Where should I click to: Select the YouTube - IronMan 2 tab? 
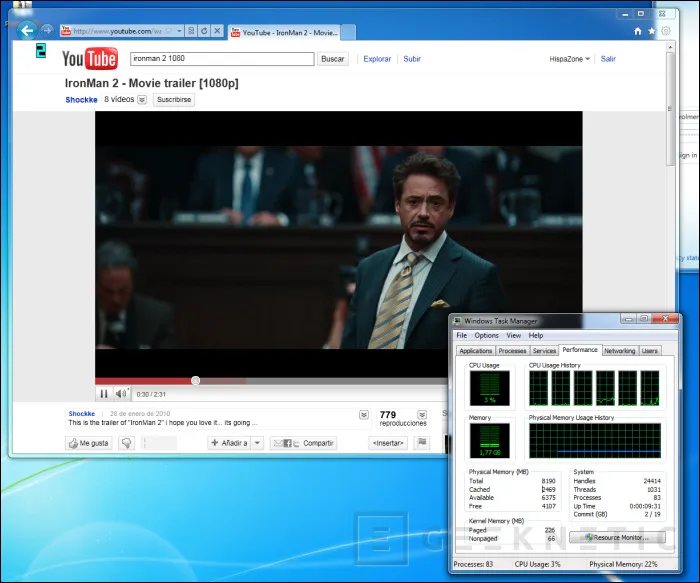click(x=284, y=33)
